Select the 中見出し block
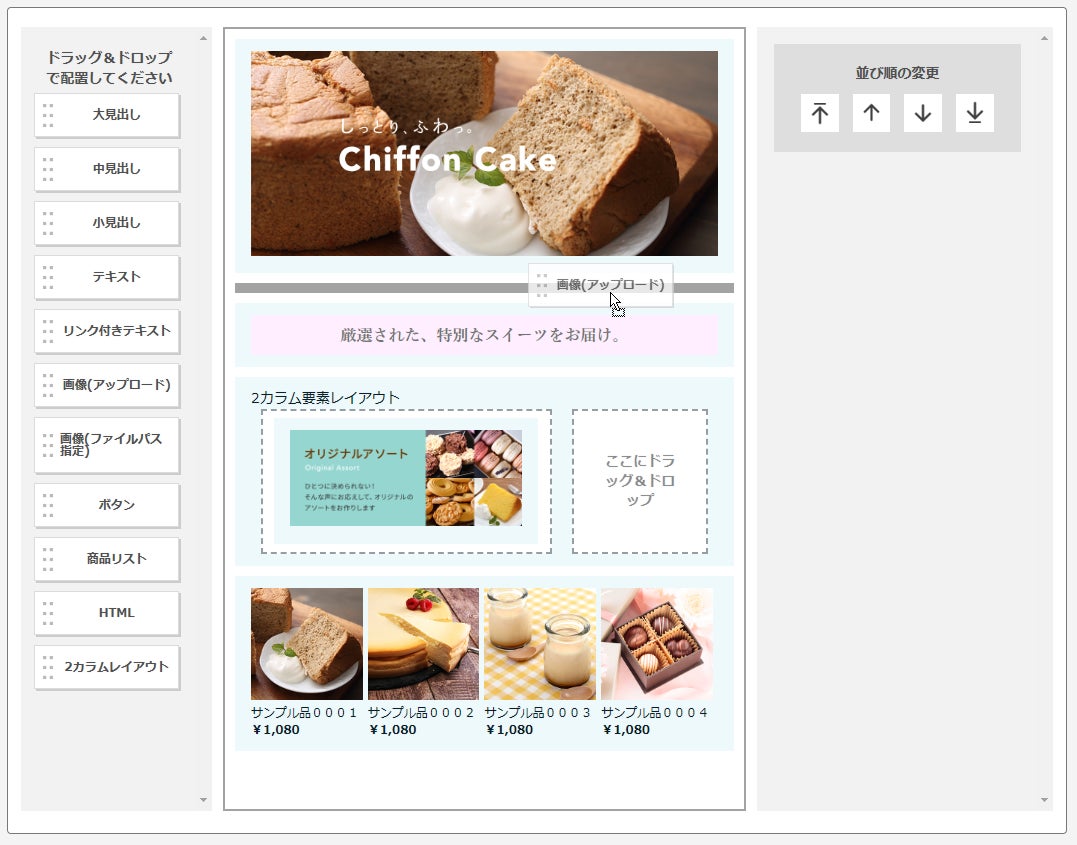 (x=107, y=169)
